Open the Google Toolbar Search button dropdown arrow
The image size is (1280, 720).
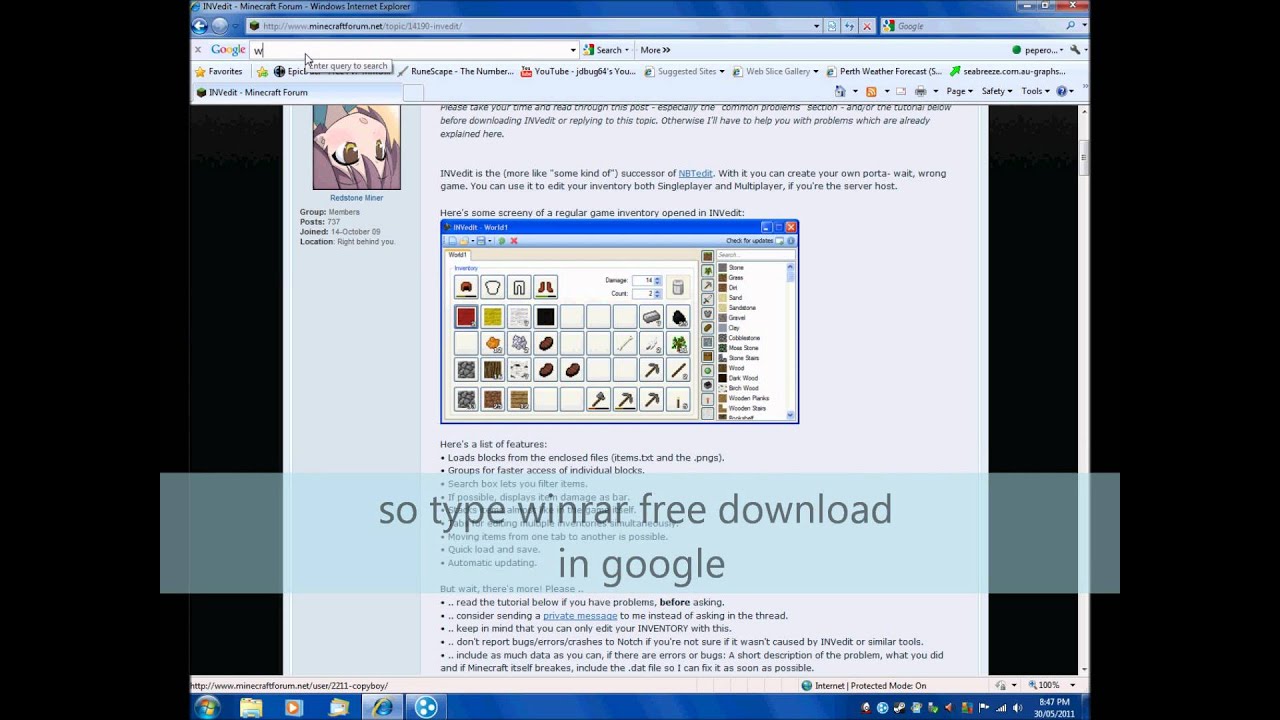click(x=627, y=50)
